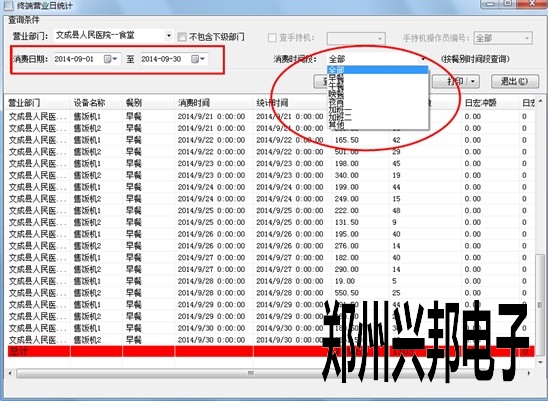The width and height of the screenshot is (548, 401).
Task: Click the horizontal scrollbar right arrow
Action: (529, 373)
